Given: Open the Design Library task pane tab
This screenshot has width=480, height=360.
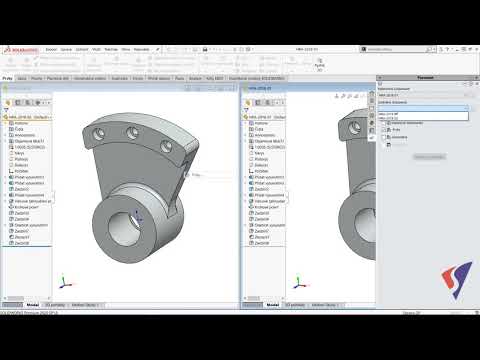Looking at the screenshot, I should pyautogui.click(x=372, y=101).
